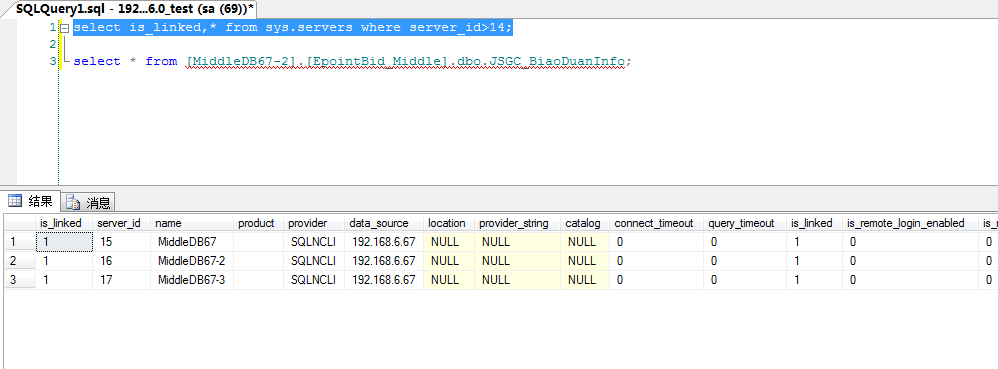
Task: Click is_remote_login_enabled cell in MiddleDB67-3 row
Action: (910, 280)
